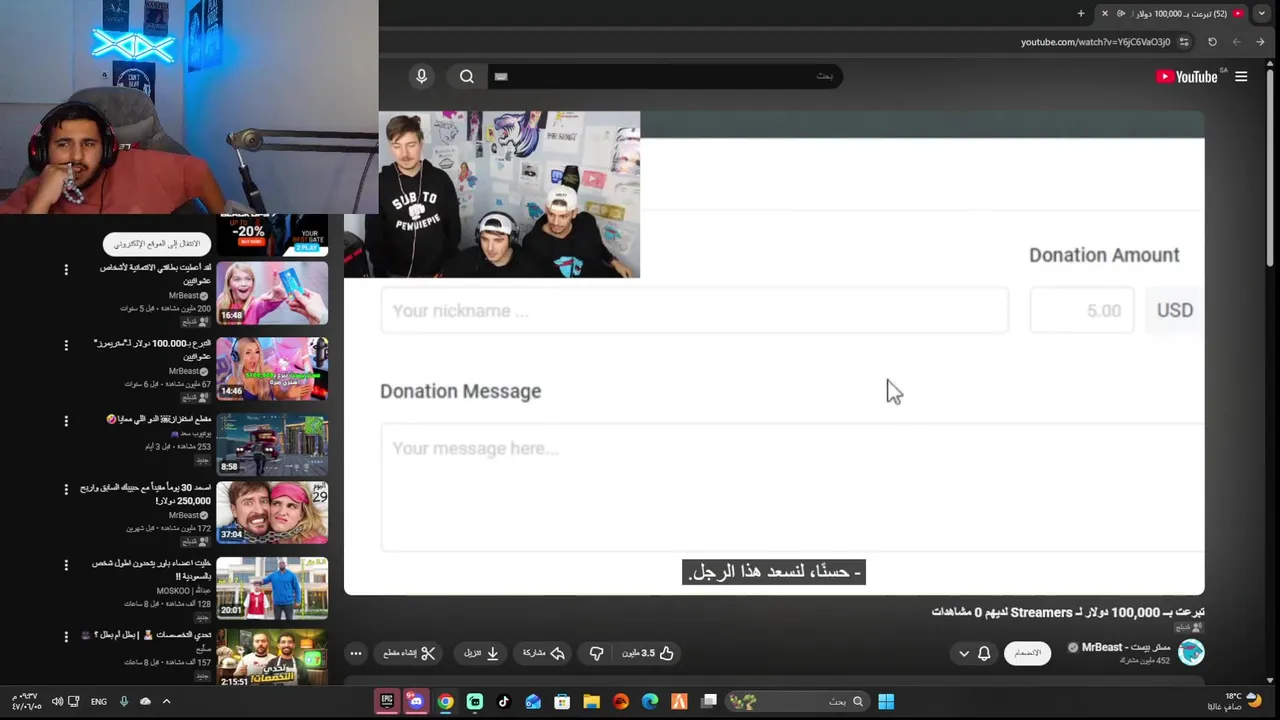
Task: Open more actions three-dot menu under video
Action: pos(356,653)
